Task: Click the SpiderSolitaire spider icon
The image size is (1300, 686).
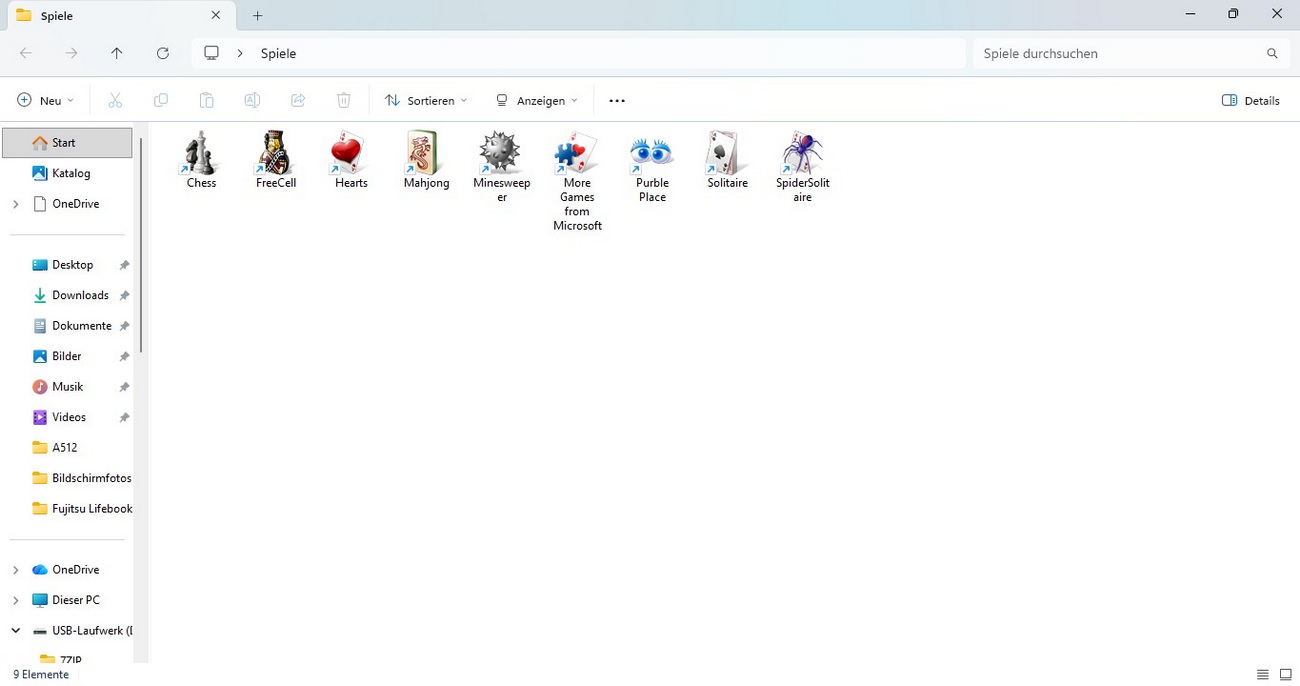Action: click(802, 154)
